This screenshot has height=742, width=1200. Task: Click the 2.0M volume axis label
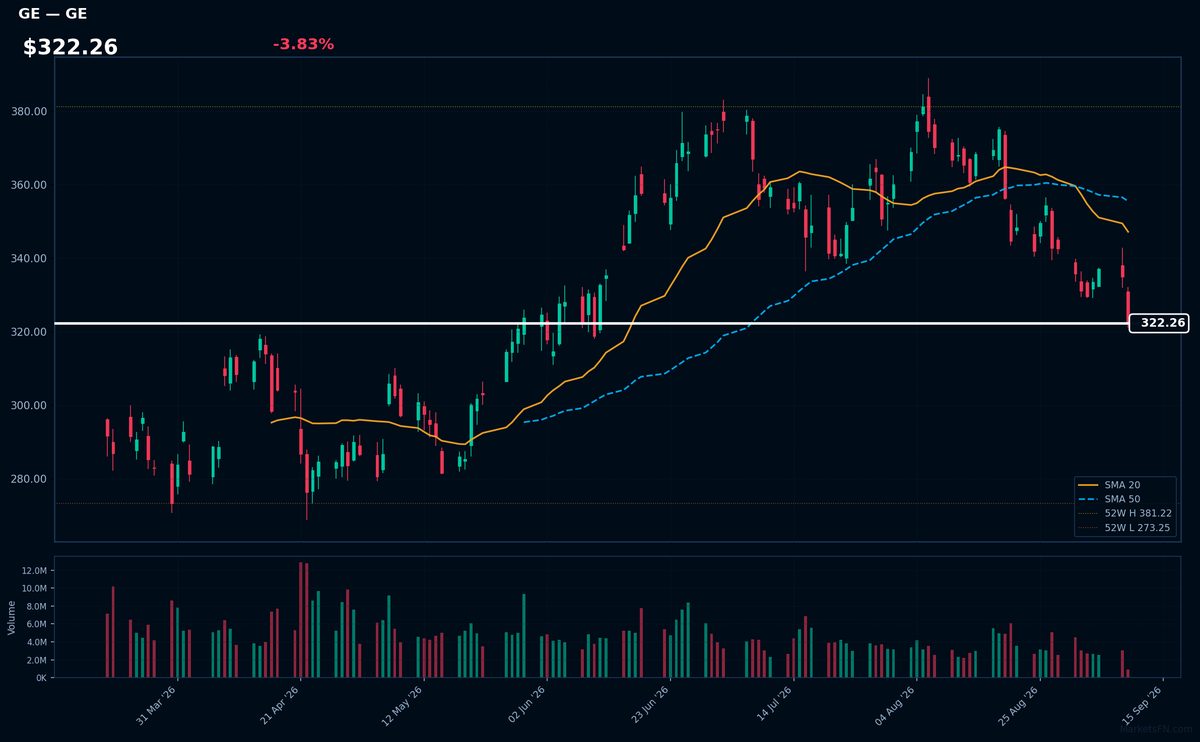(x=36, y=660)
